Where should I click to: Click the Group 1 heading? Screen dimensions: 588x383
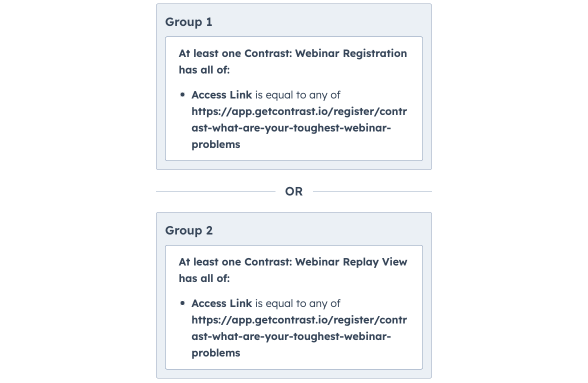[x=189, y=22]
